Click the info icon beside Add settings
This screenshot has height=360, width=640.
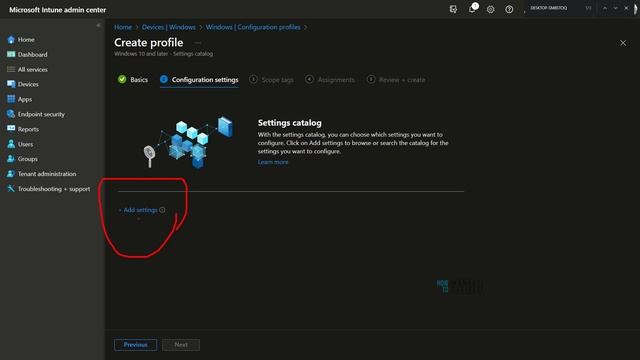tap(162, 210)
